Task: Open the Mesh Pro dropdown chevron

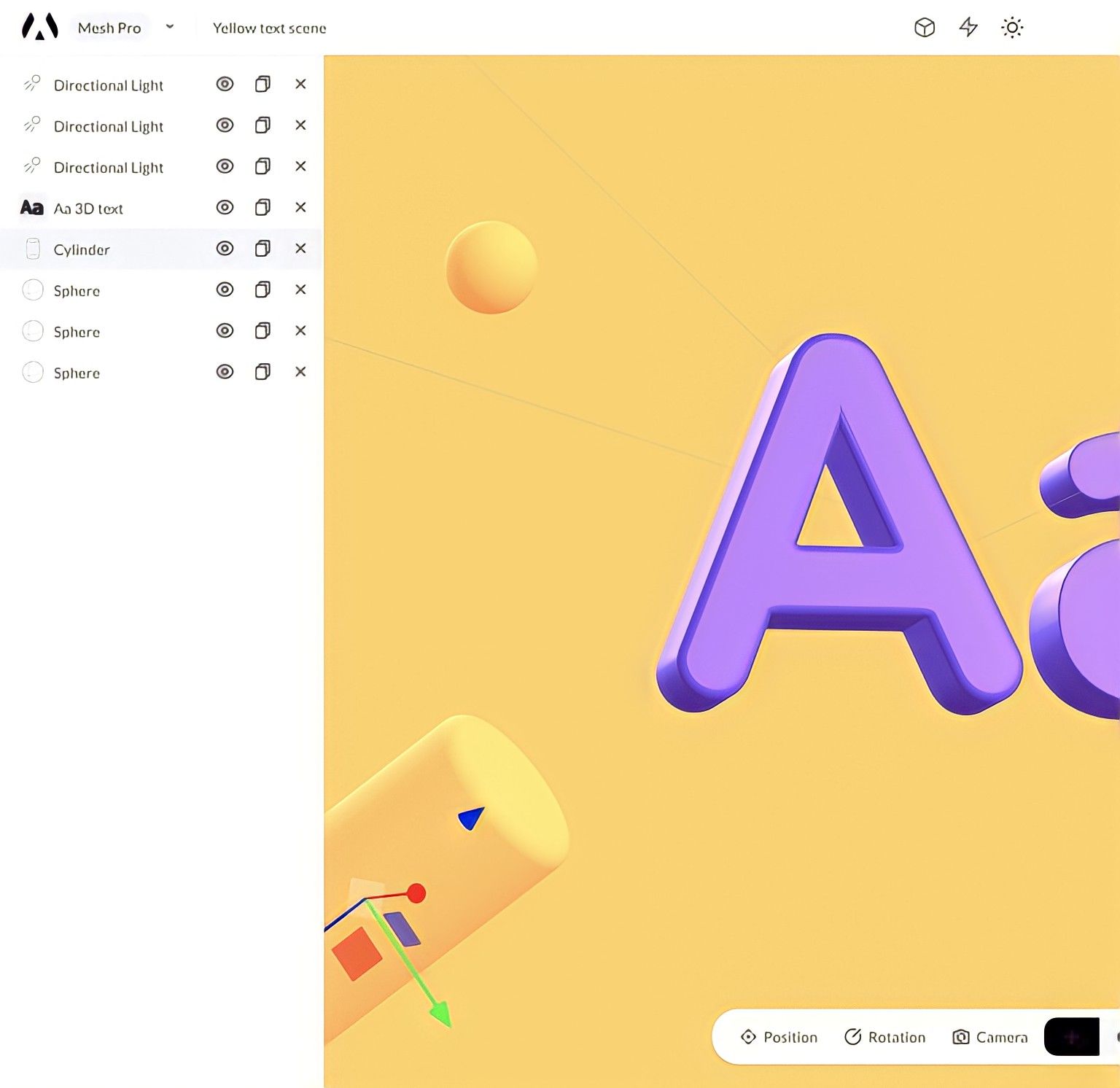Action: click(170, 27)
